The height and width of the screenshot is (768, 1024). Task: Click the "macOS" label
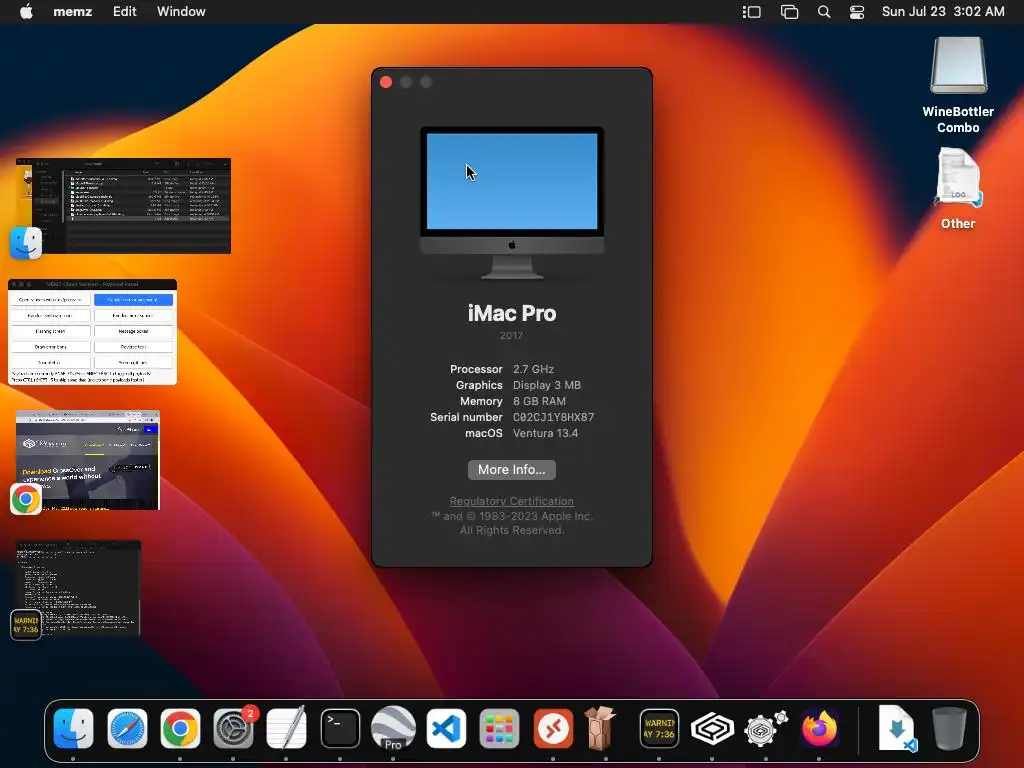(483, 433)
